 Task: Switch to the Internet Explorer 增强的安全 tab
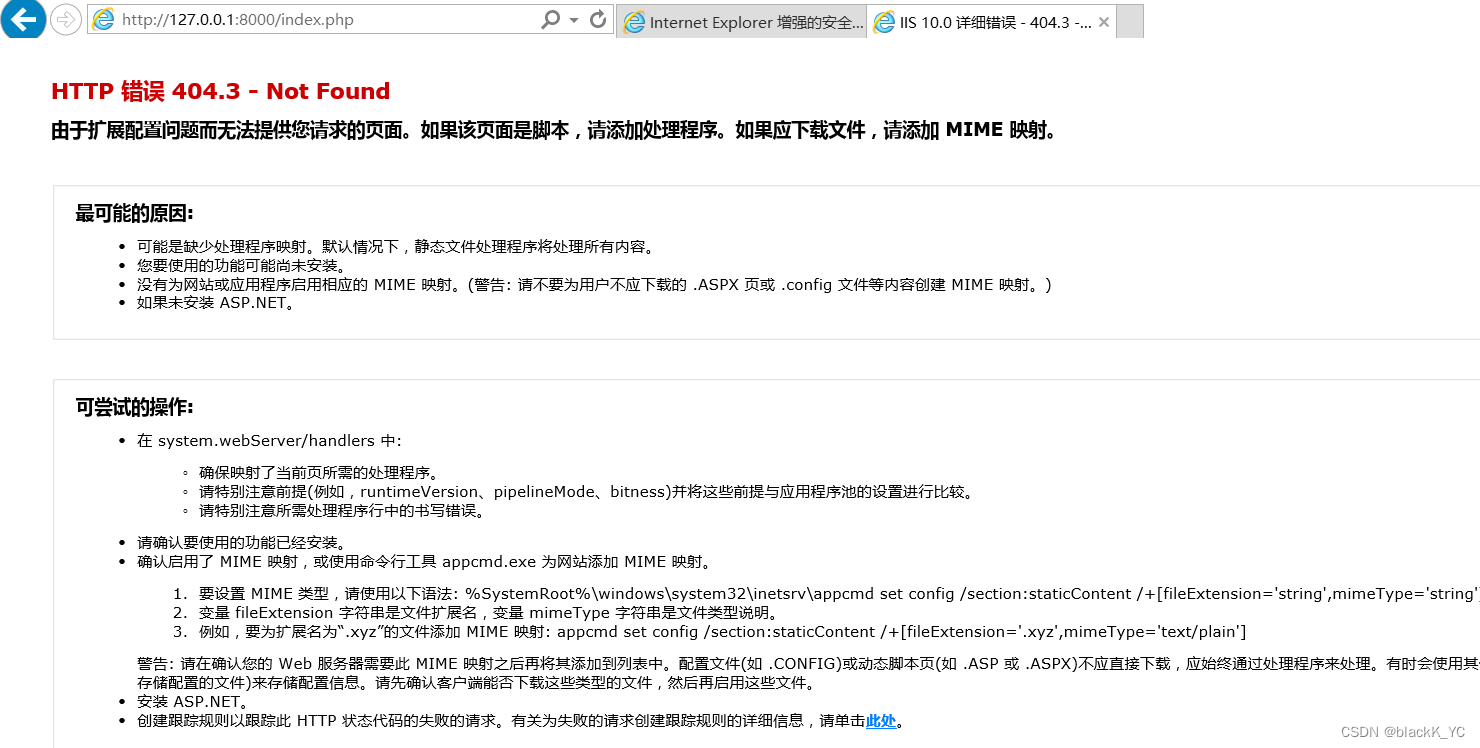pyautogui.click(x=742, y=22)
